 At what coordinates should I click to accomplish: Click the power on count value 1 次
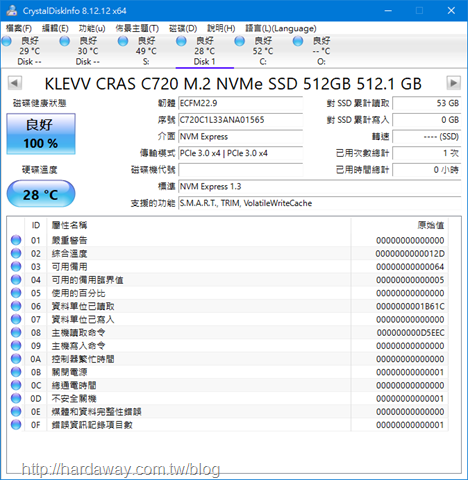pos(427,153)
